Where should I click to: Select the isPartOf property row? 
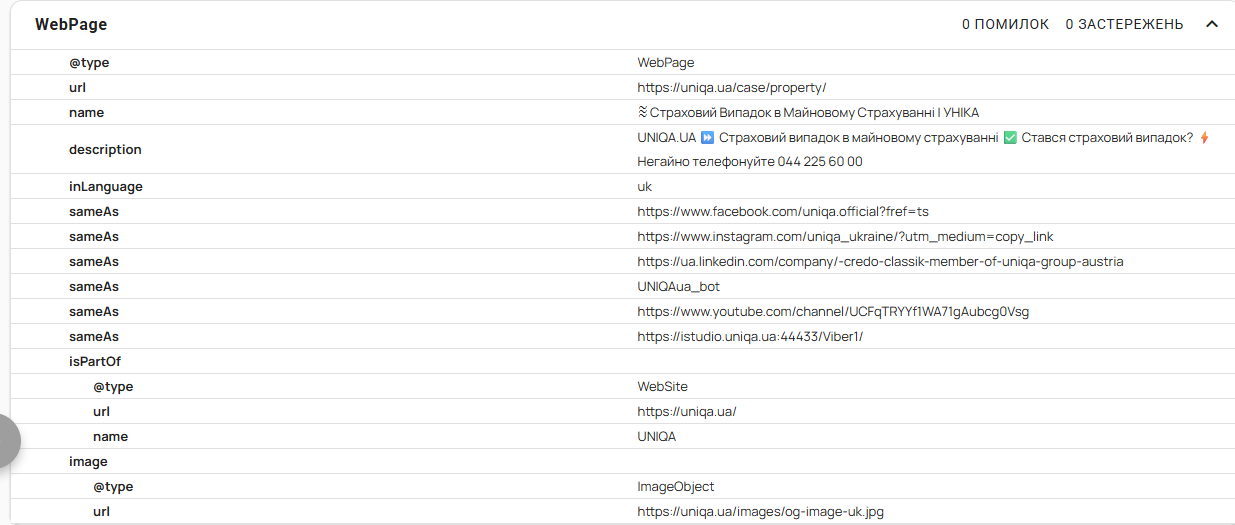click(95, 361)
